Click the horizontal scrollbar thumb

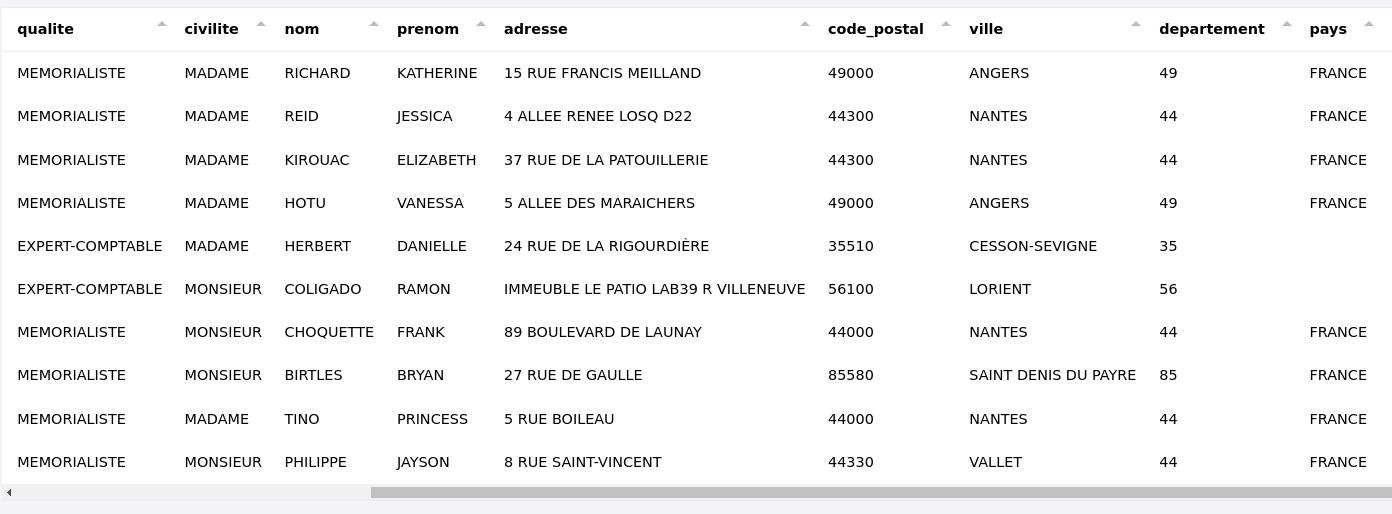880,492
